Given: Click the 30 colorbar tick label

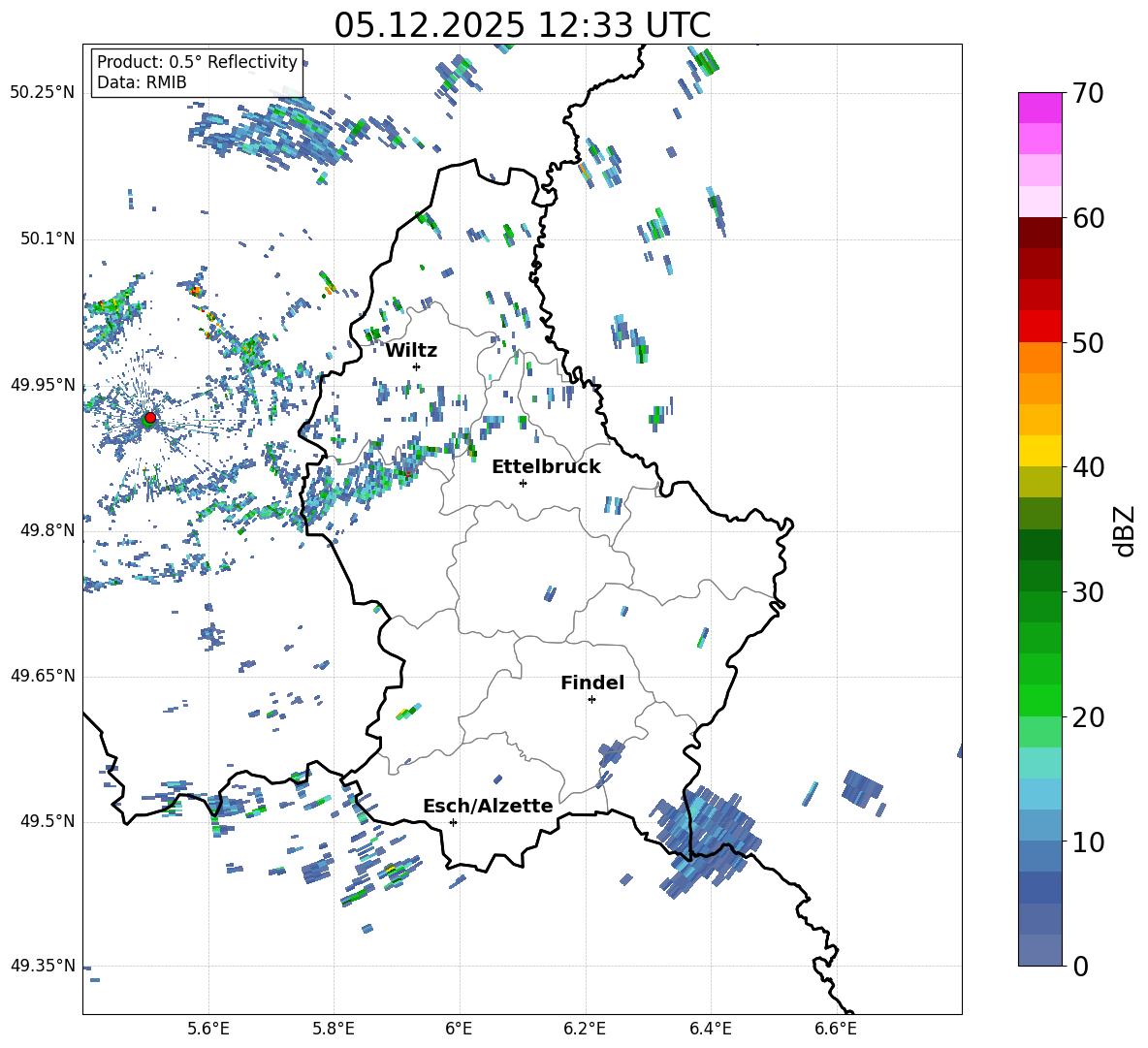Looking at the screenshot, I should 1088,592.
